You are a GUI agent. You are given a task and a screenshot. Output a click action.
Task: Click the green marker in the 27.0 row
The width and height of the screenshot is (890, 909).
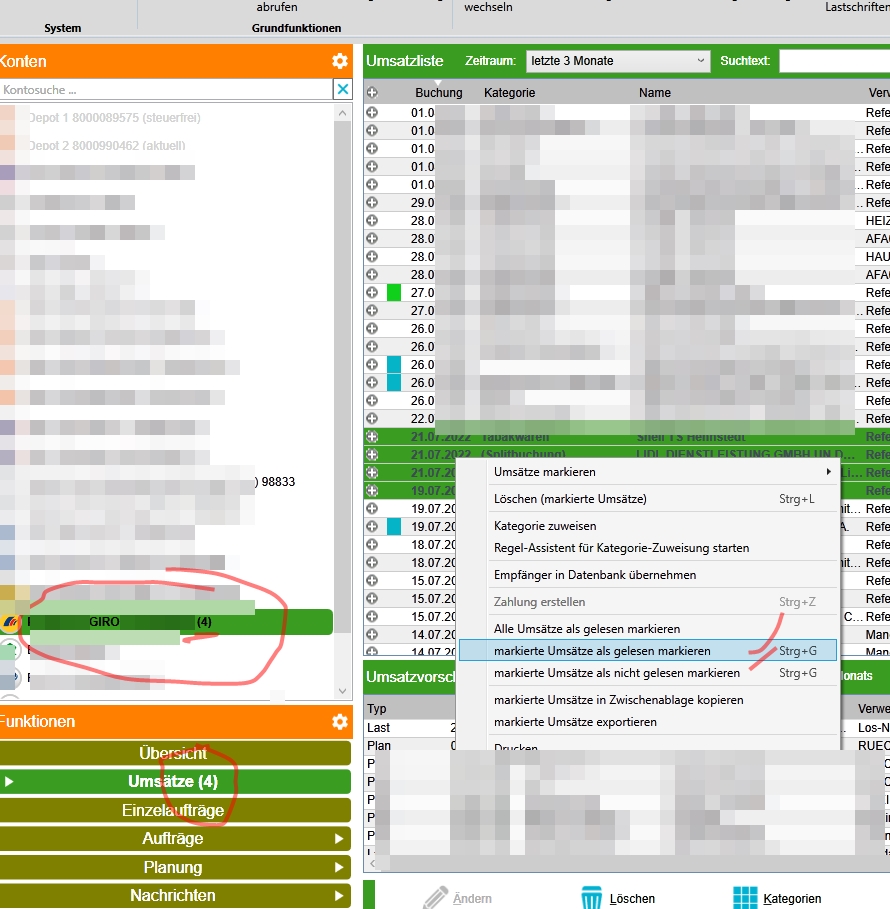[394, 293]
